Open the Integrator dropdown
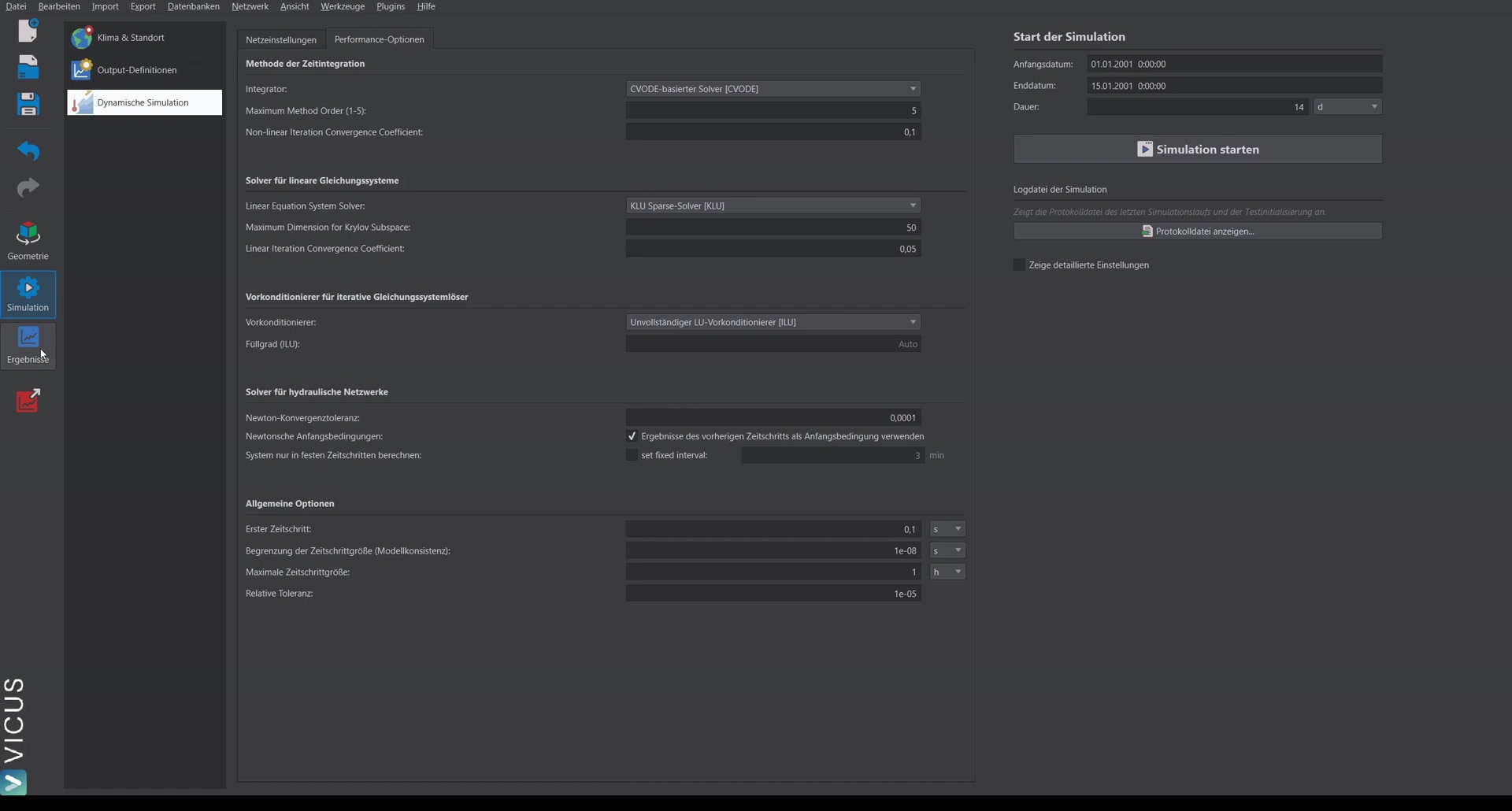Viewport: 1512px width, 811px height. [773, 89]
